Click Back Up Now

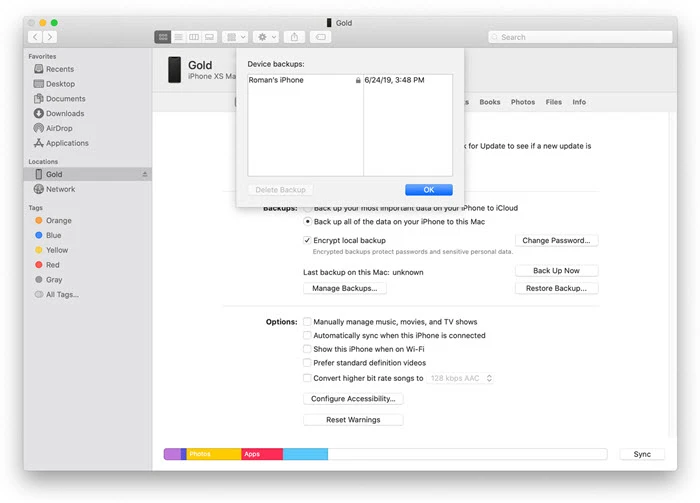[556, 270]
